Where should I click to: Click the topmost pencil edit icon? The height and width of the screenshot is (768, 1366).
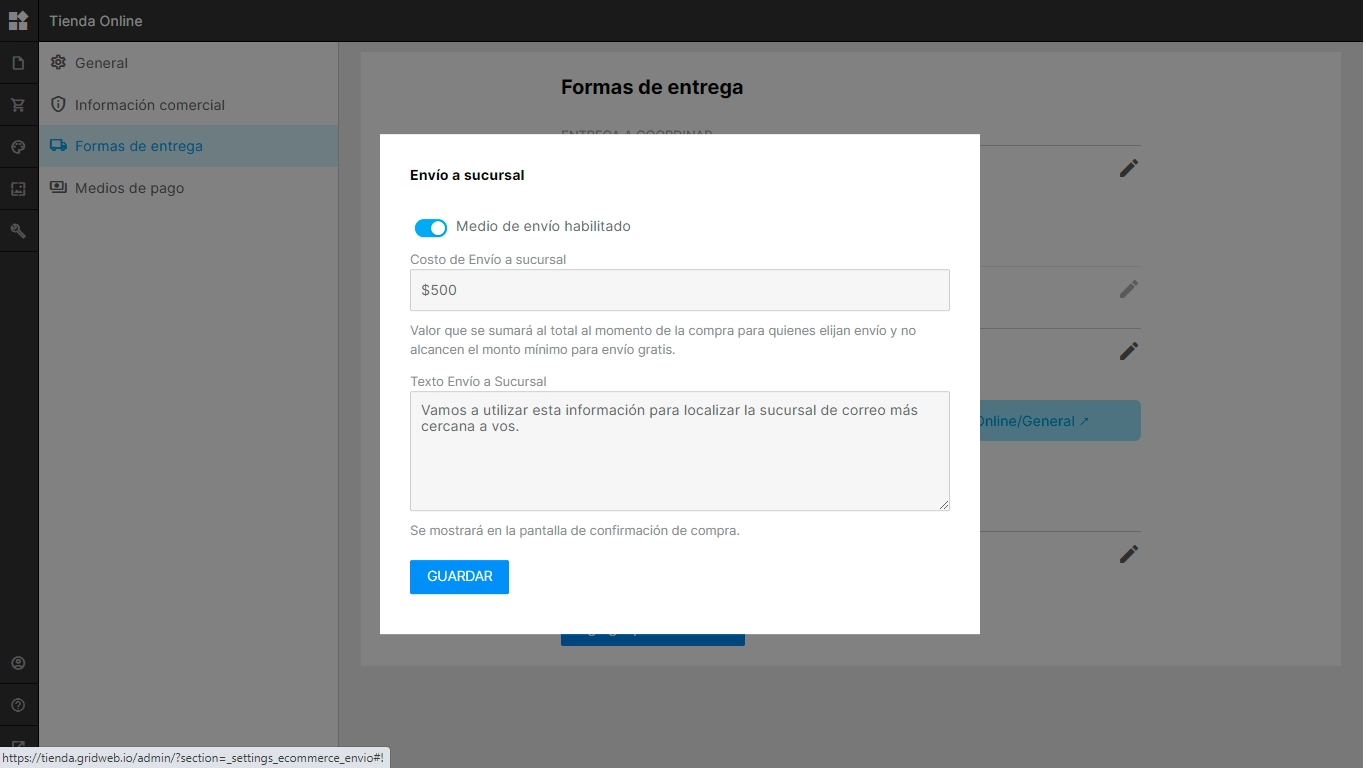click(1129, 169)
